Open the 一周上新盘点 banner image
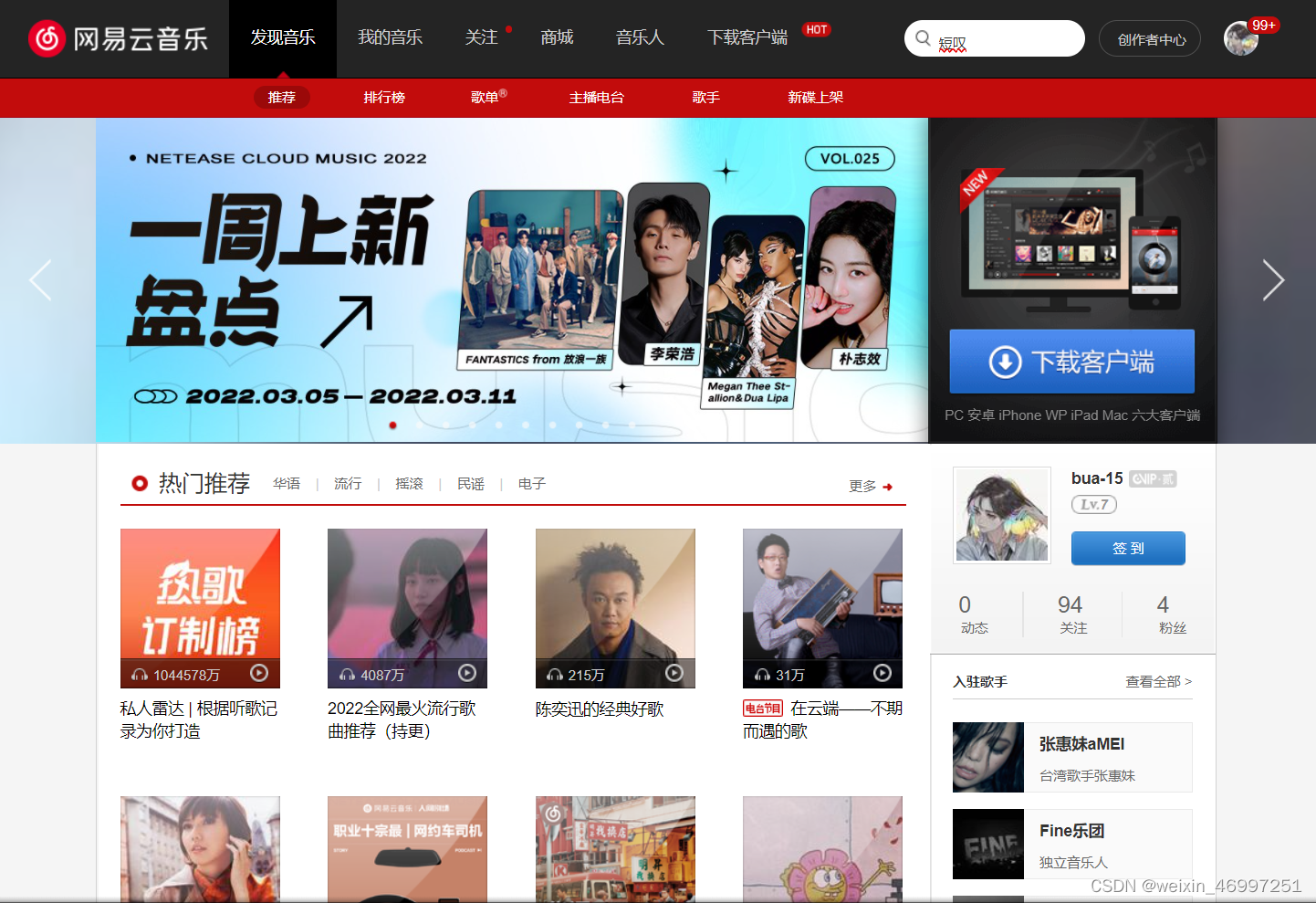Viewport: 1316px width, 903px height. coord(512,280)
